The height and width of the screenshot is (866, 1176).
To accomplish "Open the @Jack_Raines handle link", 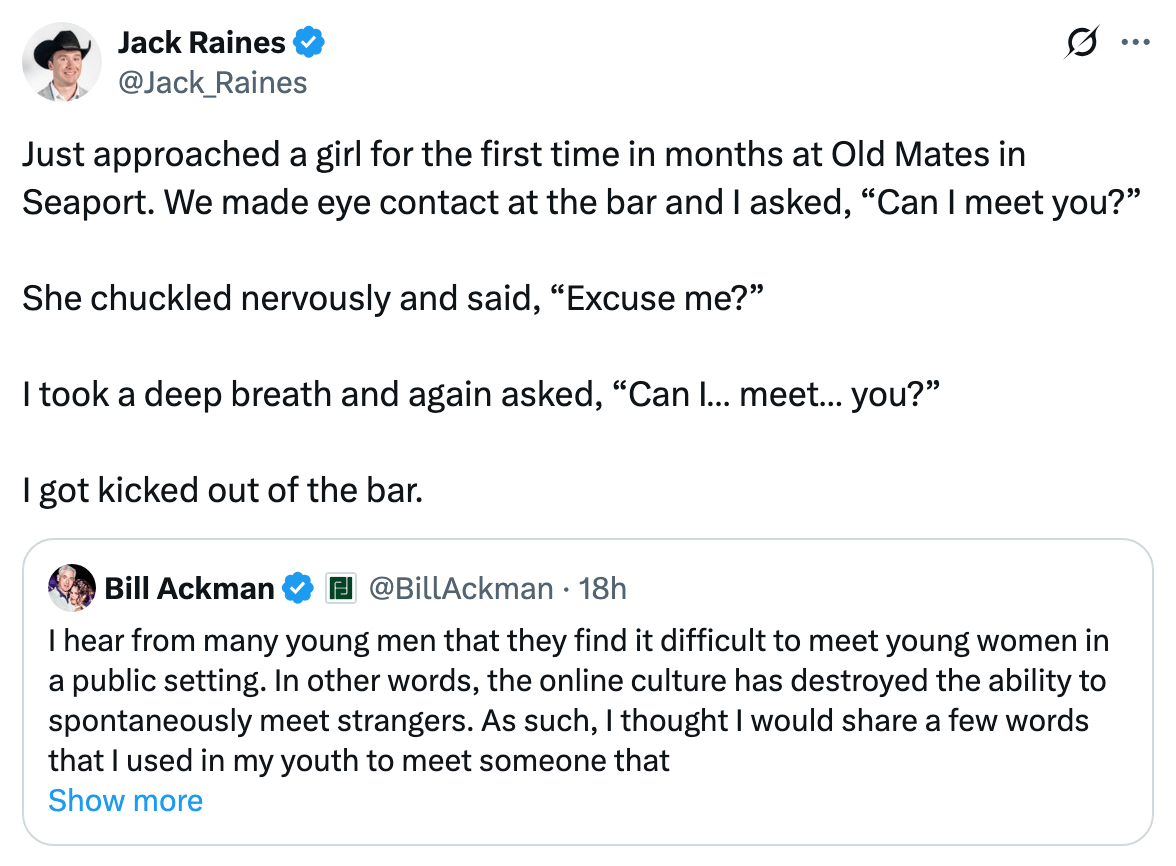I will [212, 82].
